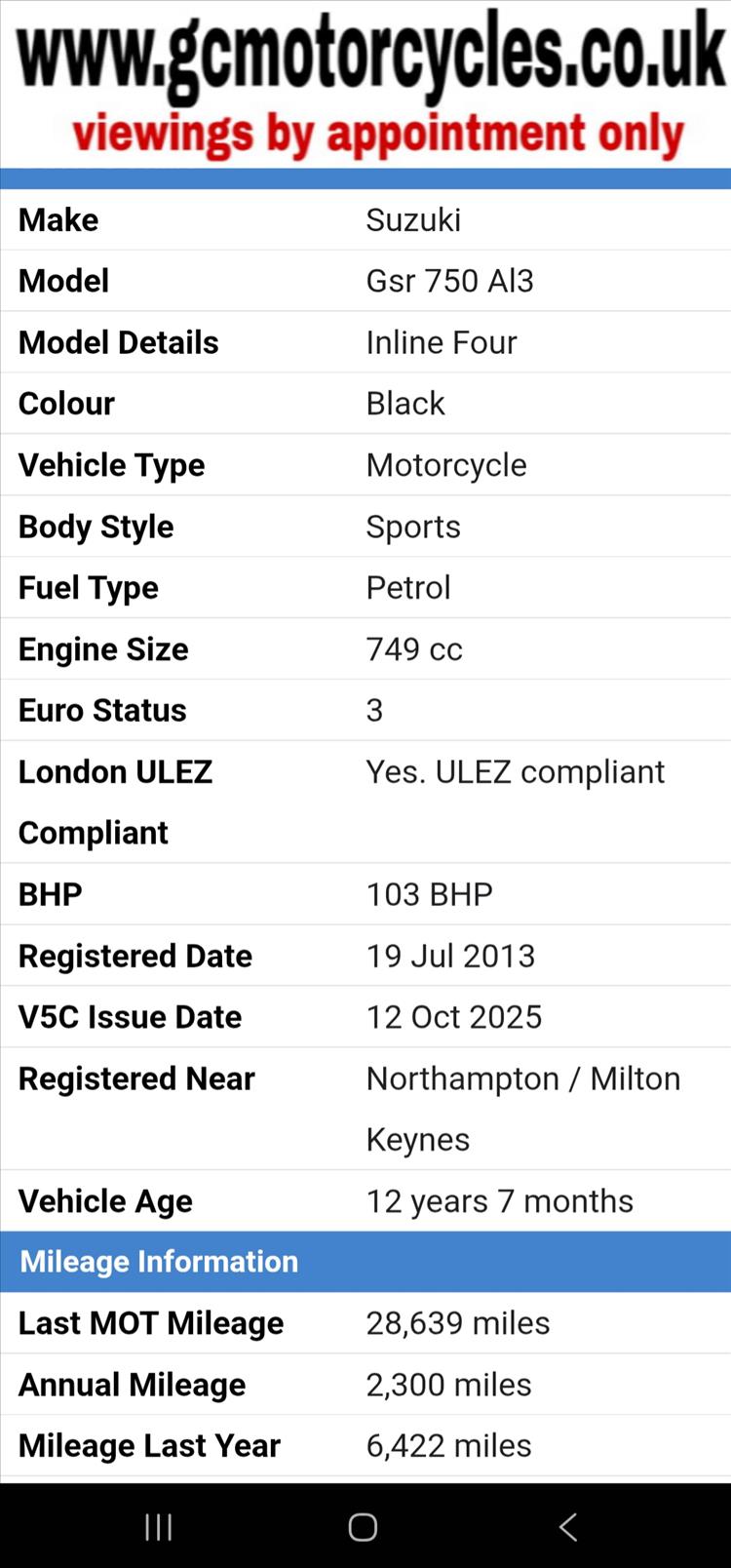Click the Colour value 'Black'
The image size is (731, 1568).
point(405,404)
